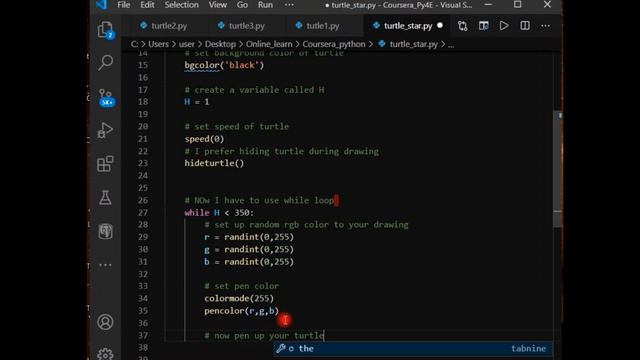Viewport: 640px width, 360px height.
Task: Maximize the VS Code window
Action: 518,4
